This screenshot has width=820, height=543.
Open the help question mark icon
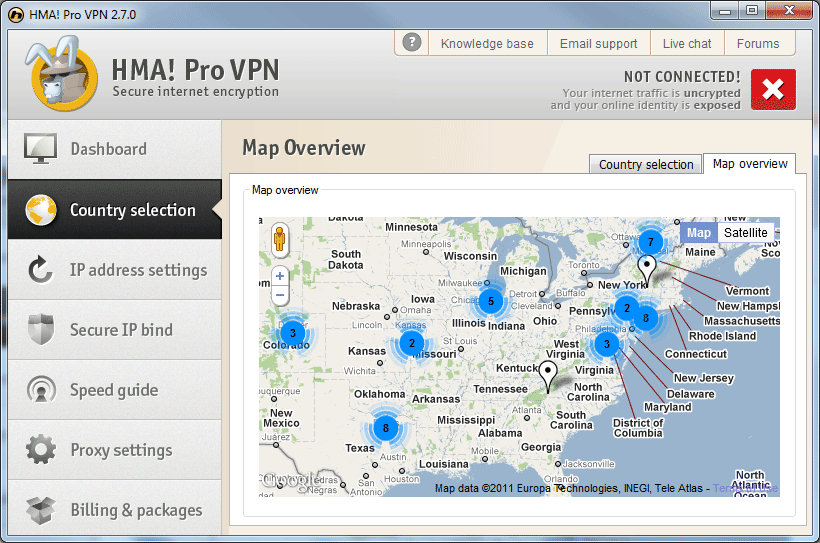tap(412, 42)
